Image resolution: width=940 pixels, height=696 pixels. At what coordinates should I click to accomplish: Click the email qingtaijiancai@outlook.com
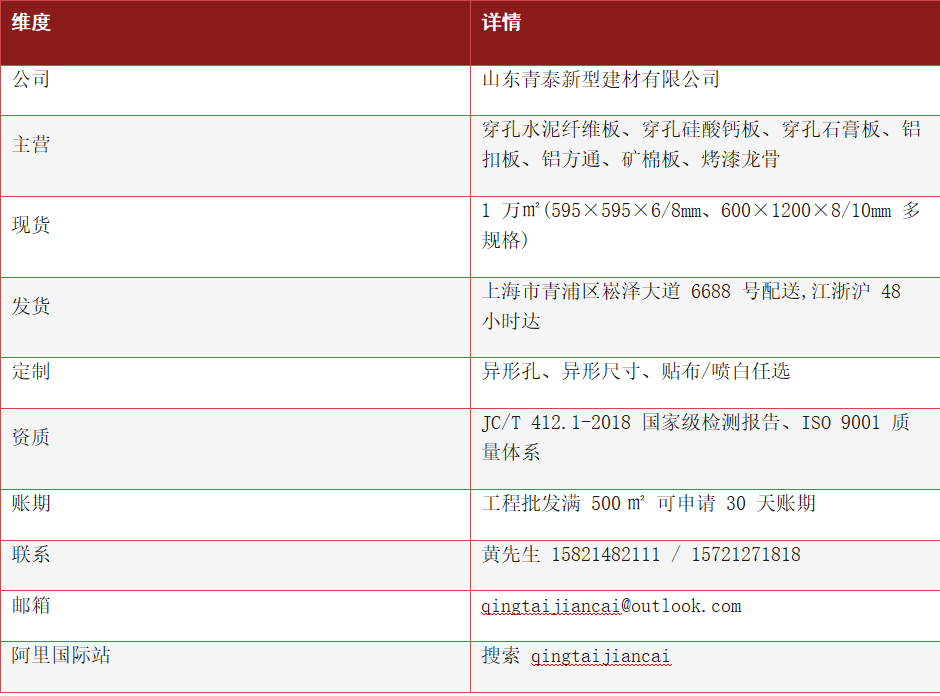coord(611,606)
